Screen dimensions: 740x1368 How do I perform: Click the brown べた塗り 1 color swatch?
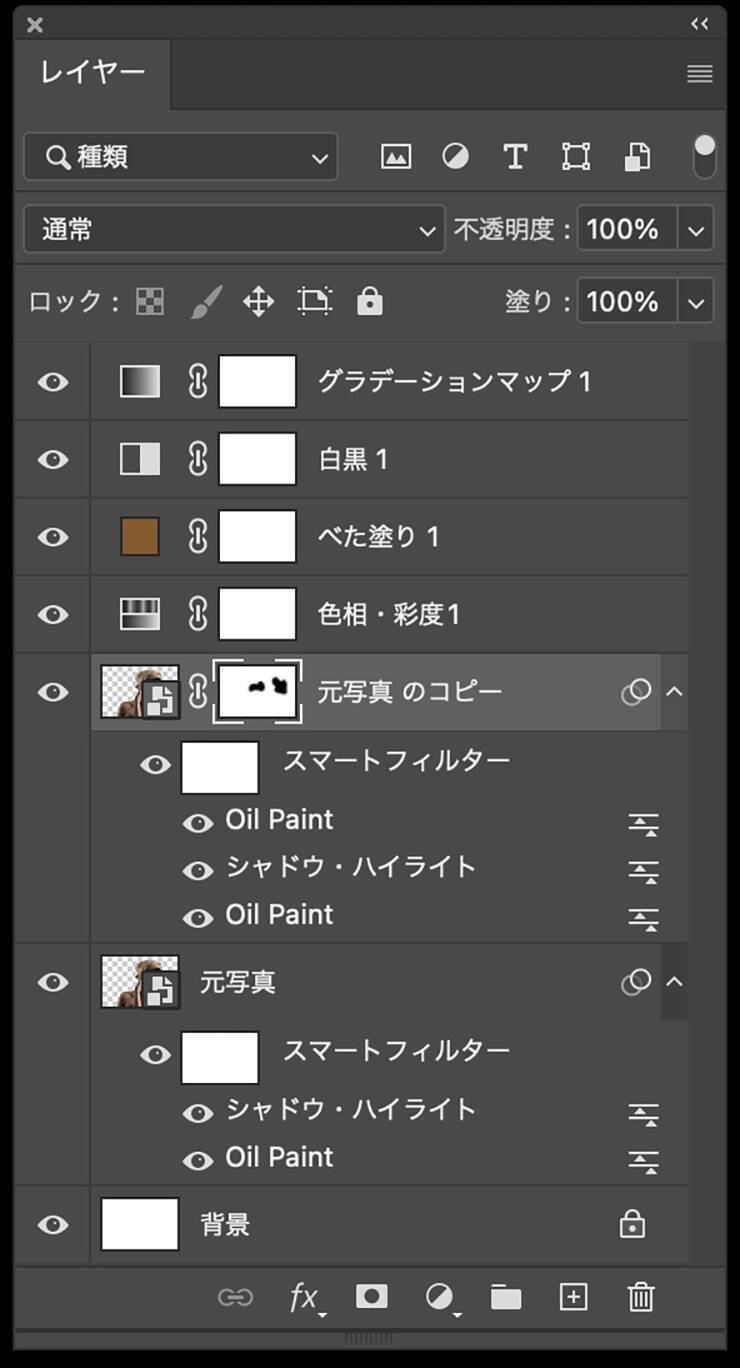pyautogui.click(x=140, y=537)
